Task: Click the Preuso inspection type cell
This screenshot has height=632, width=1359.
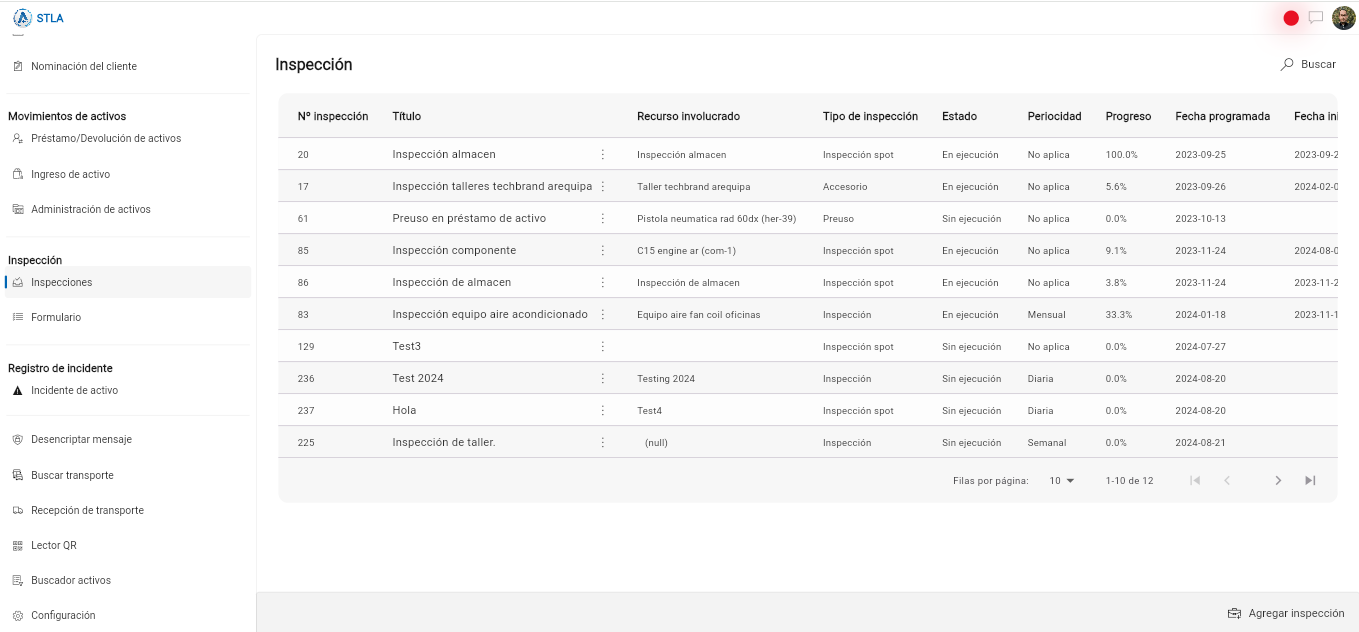Action: coord(839,218)
